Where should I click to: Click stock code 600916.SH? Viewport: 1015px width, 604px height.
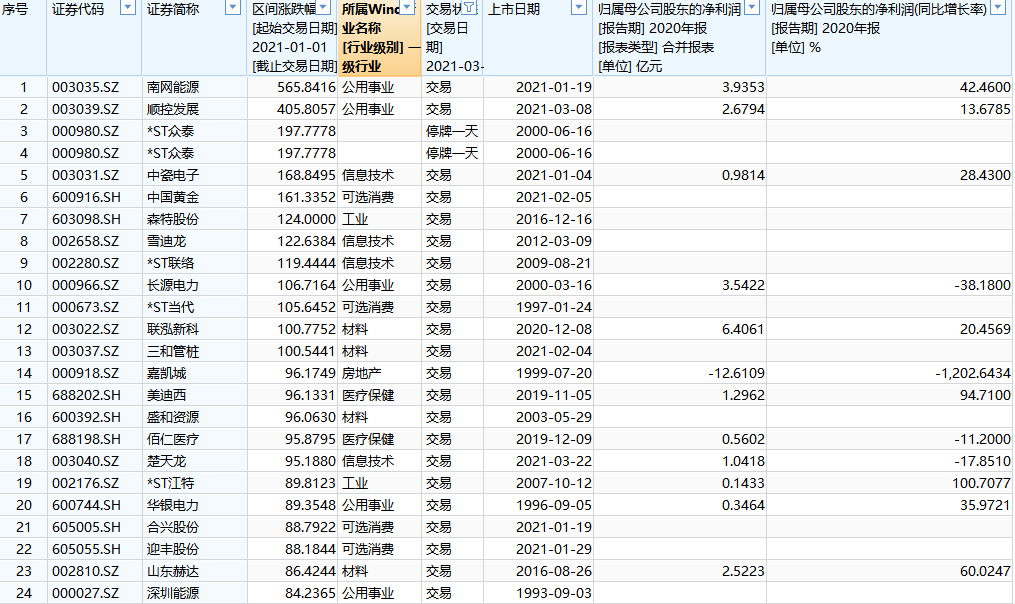pos(86,197)
